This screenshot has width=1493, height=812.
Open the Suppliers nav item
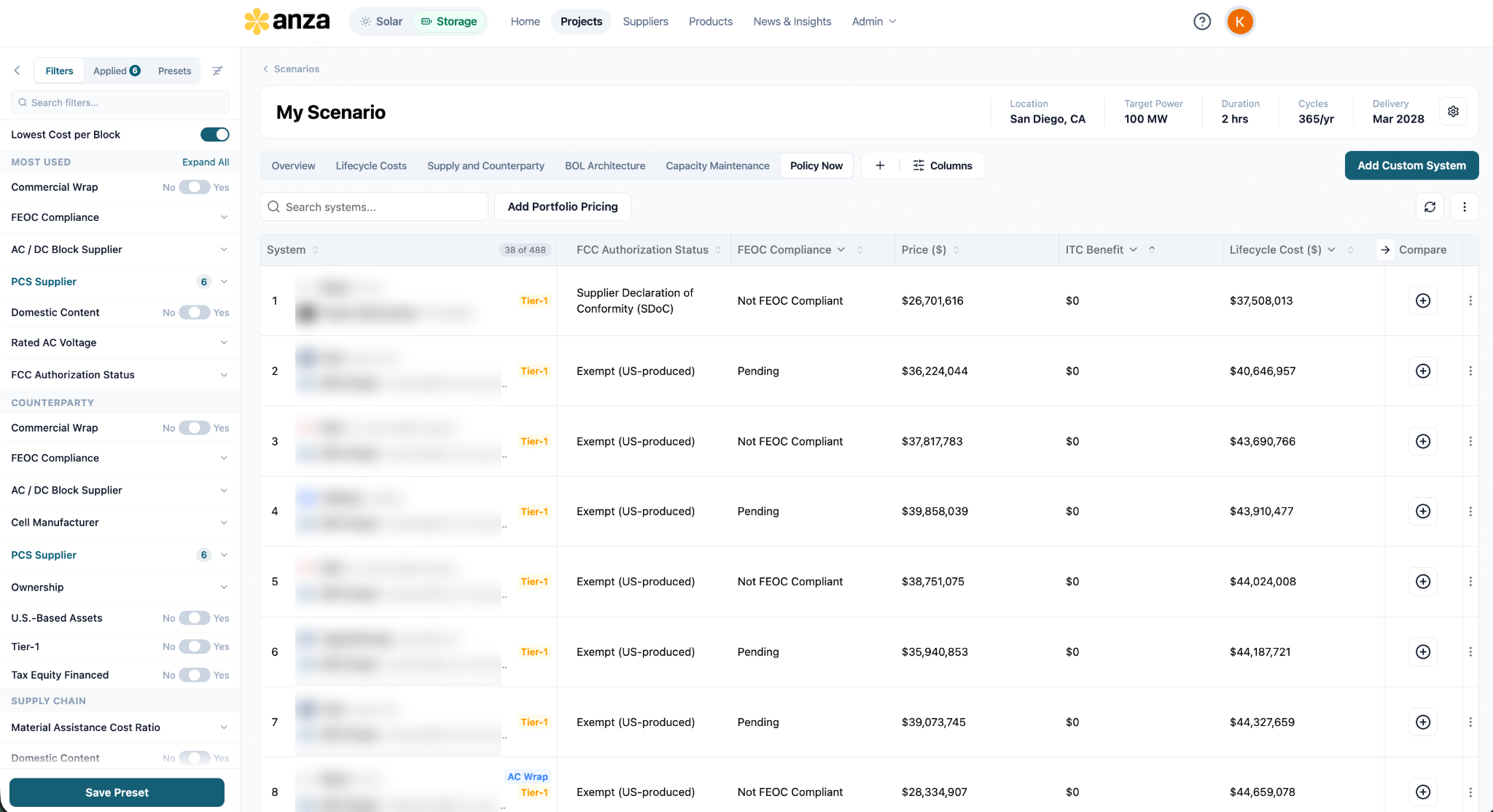click(x=645, y=21)
